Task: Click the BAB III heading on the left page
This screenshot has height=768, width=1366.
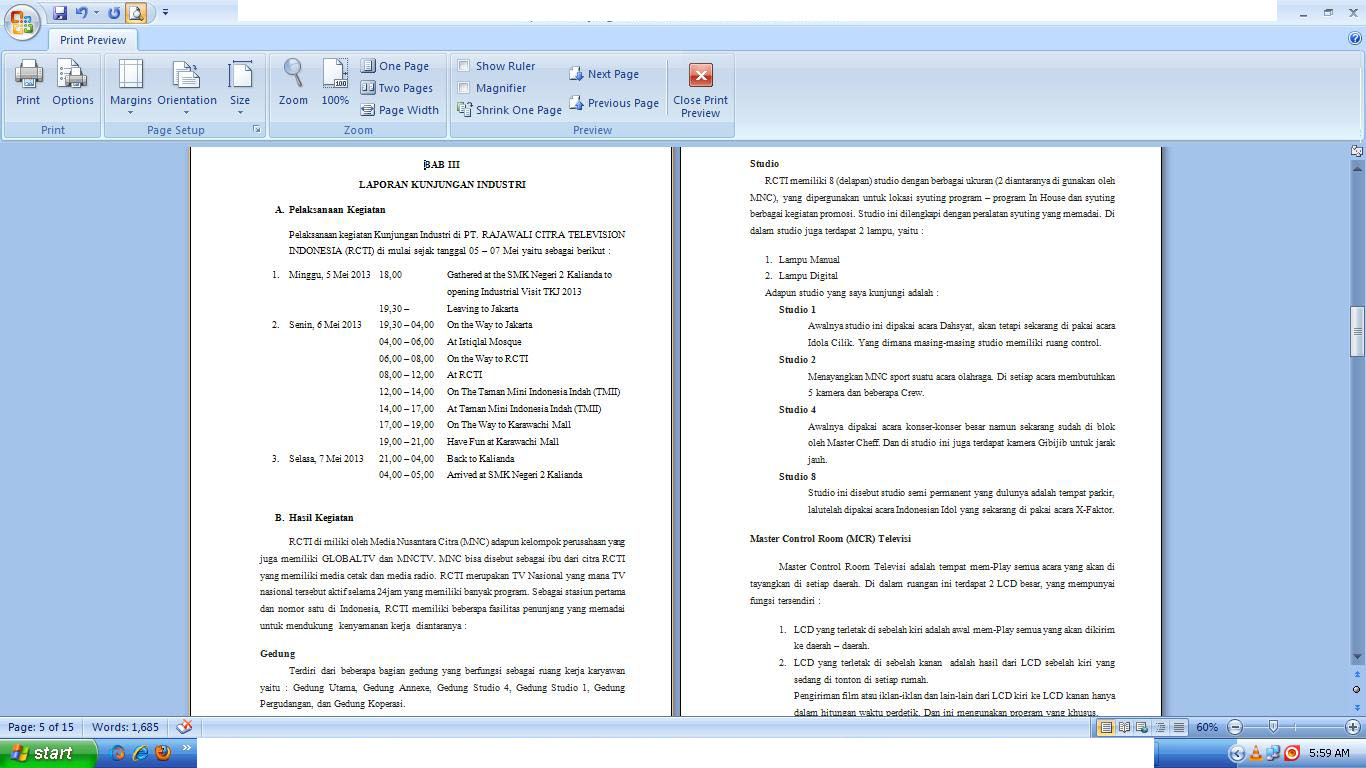Action: pos(442,164)
